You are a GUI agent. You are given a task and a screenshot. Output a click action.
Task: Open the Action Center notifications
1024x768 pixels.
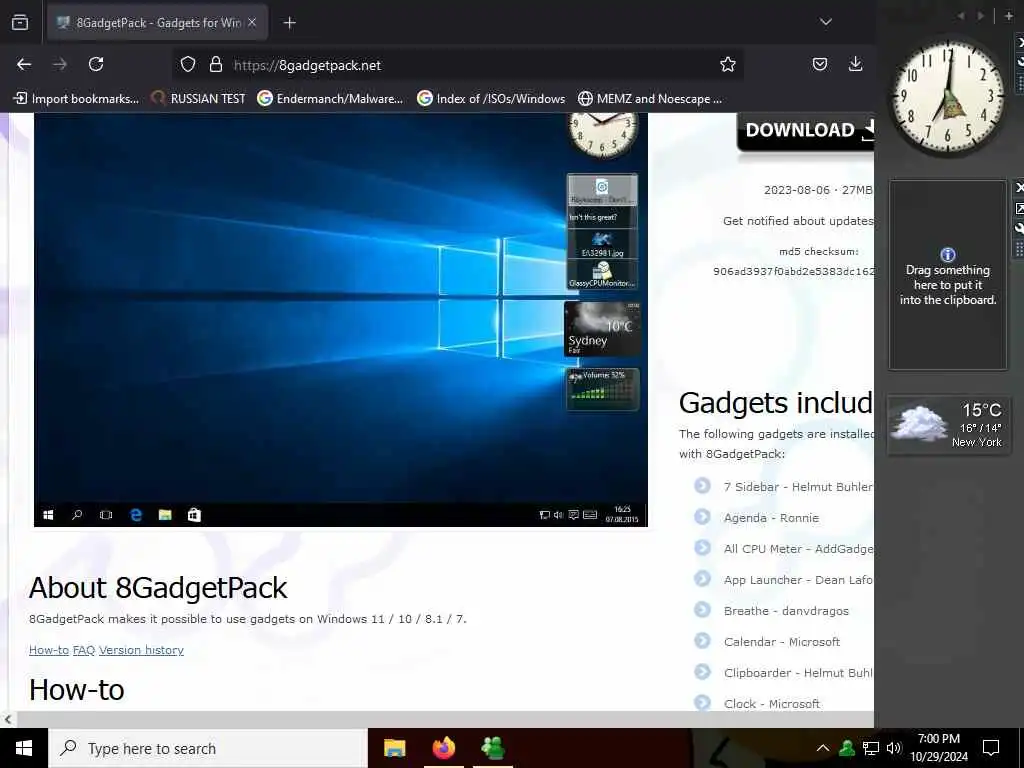[x=991, y=748]
